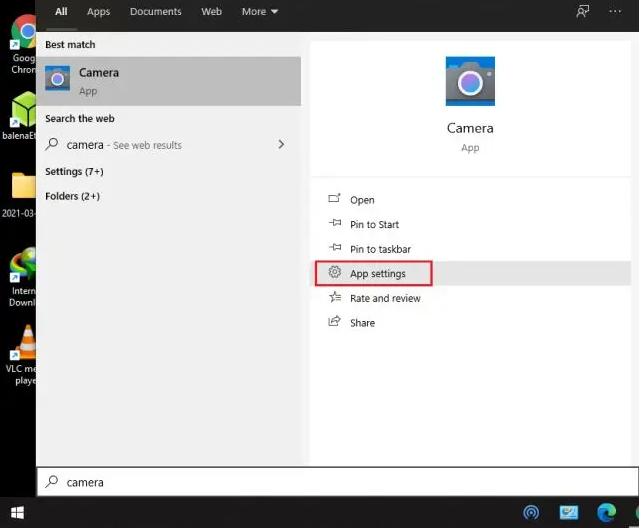The width and height of the screenshot is (644, 529).
Task: Click the 'Best match' heading text
Action: click(70, 44)
